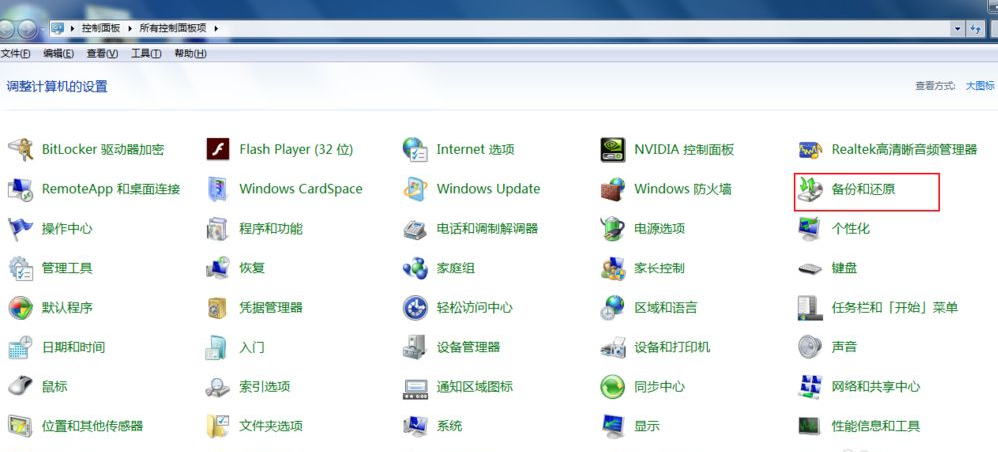Click the 网络和共享中心 icon
The image size is (998, 452).
click(811, 386)
